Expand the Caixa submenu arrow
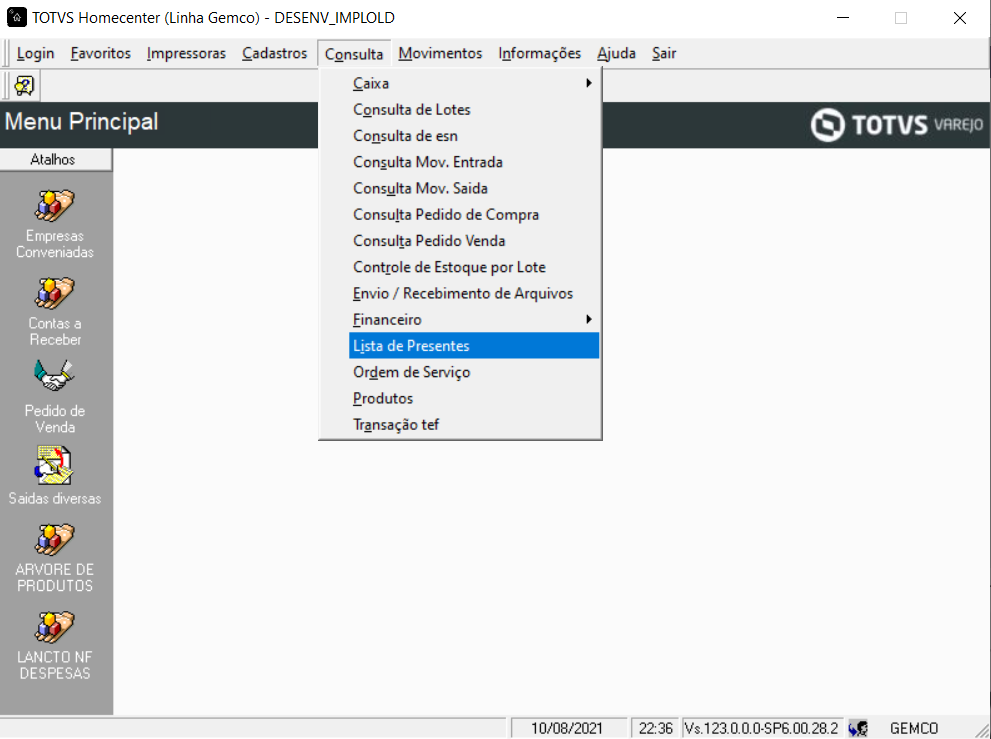Viewport: 991px width, 739px height. point(589,83)
